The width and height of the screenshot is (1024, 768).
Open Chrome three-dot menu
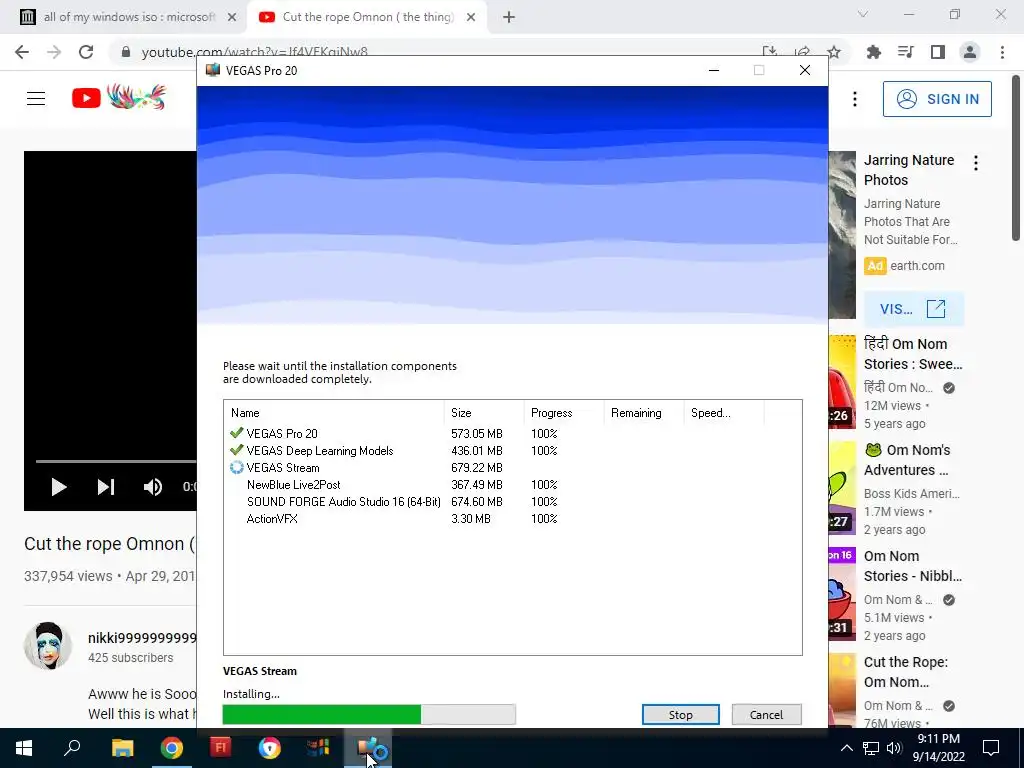(x=1002, y=52)
